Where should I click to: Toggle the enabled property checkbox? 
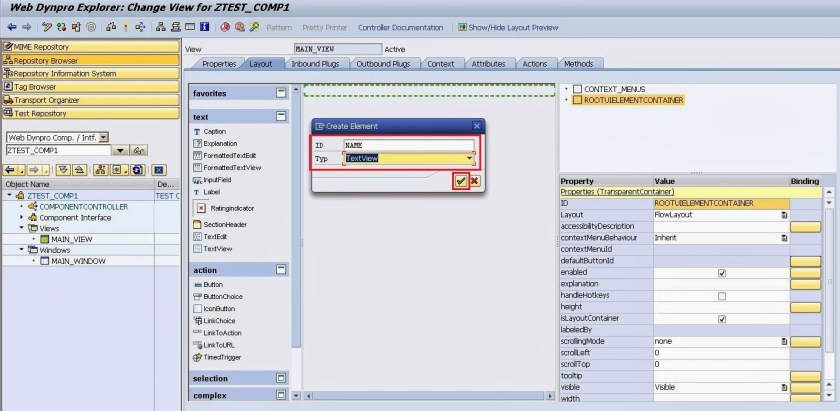(x=722, y=273)
